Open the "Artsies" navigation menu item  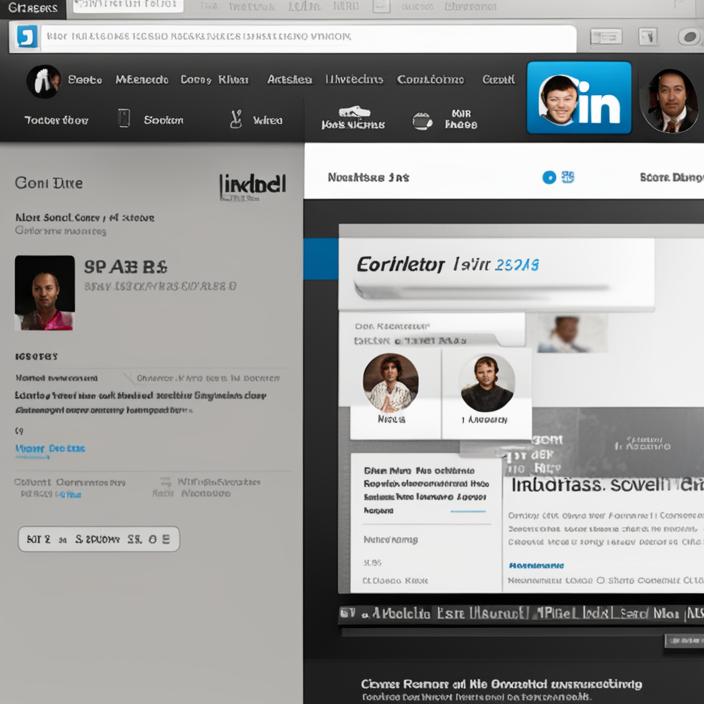[x=289, y=79]
